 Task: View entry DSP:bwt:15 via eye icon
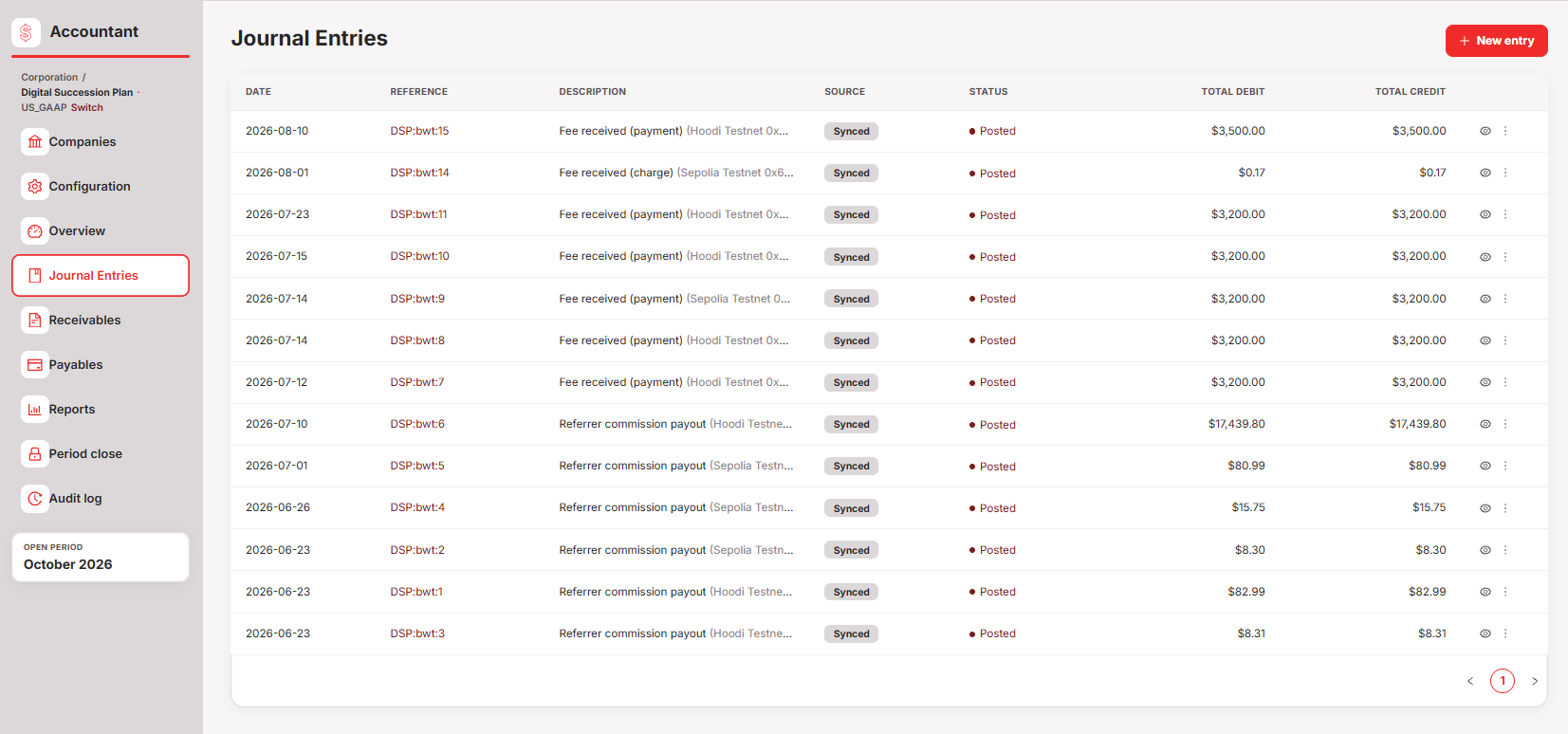pos(1485,131)
